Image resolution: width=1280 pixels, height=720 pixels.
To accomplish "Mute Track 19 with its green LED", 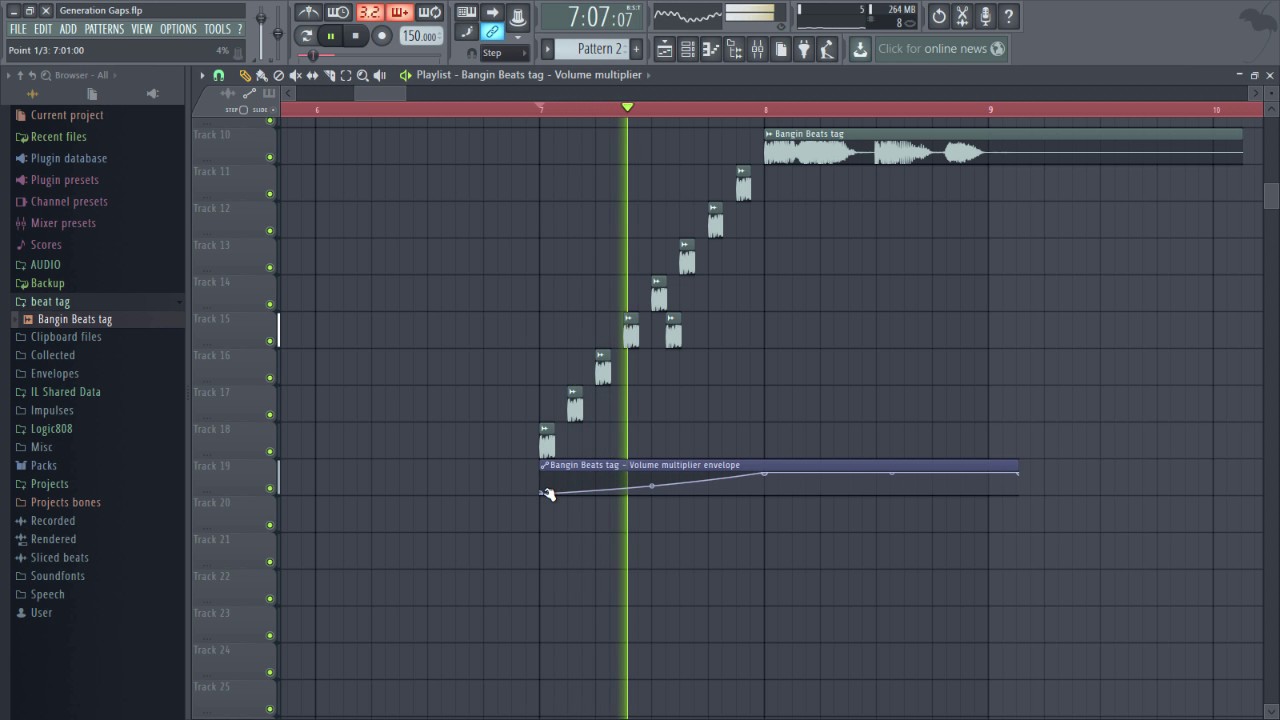I will 270,488.
